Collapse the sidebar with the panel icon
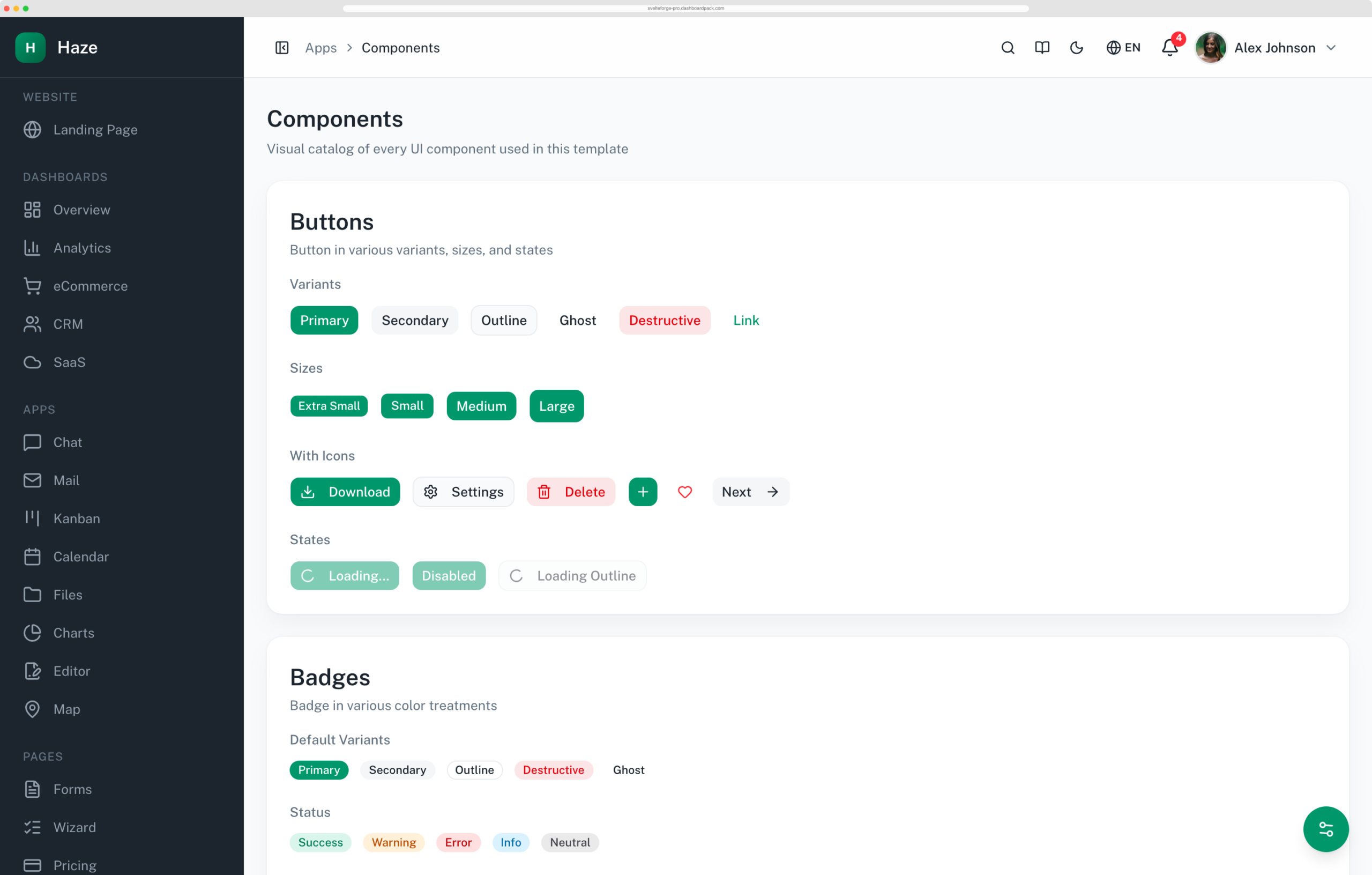Viewport: 1372px width, 875px height. click(x=281, y=48)
